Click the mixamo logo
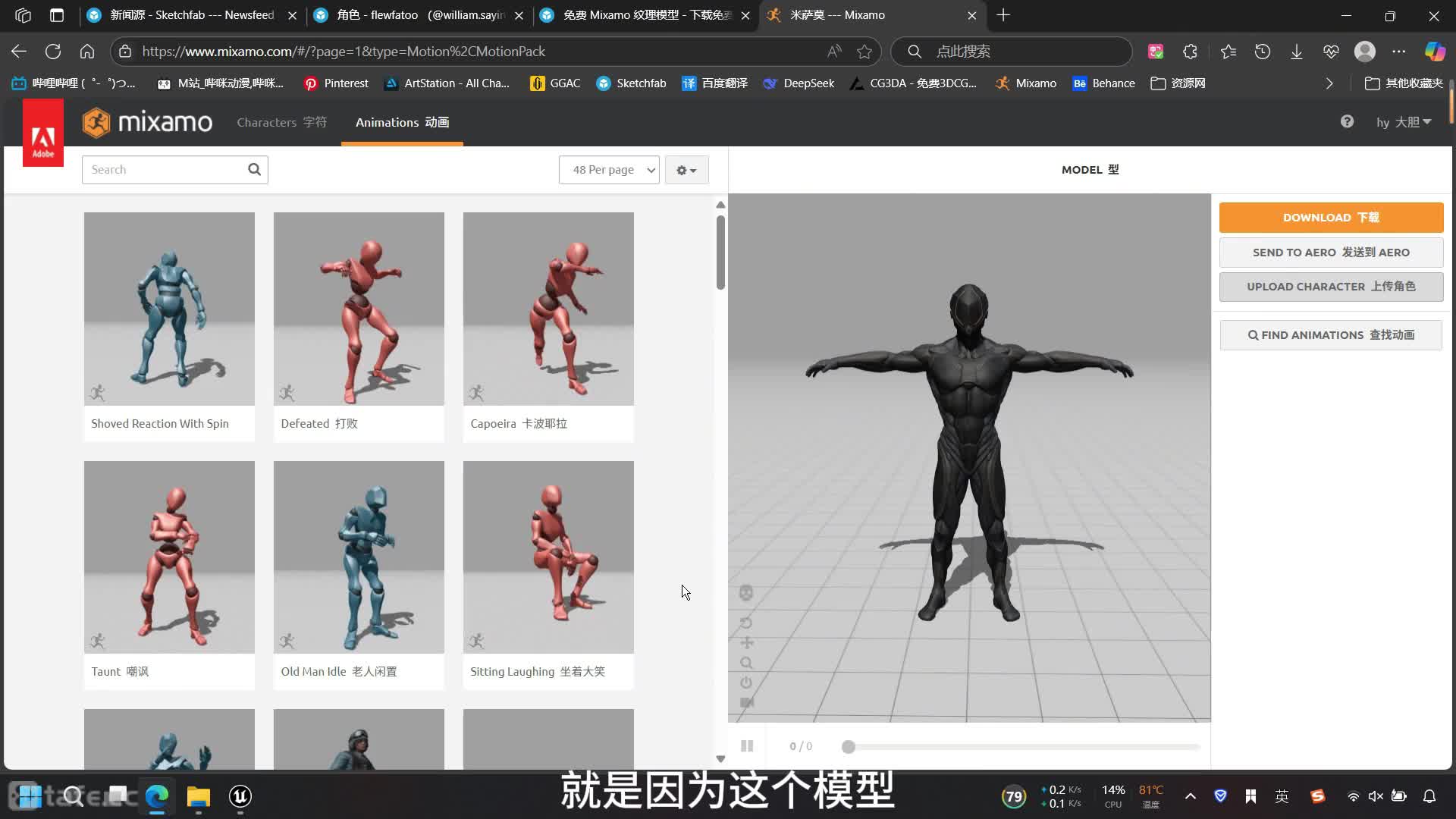Image resolution: width=1456 pixels, height=819 pixels. [147, 122]
